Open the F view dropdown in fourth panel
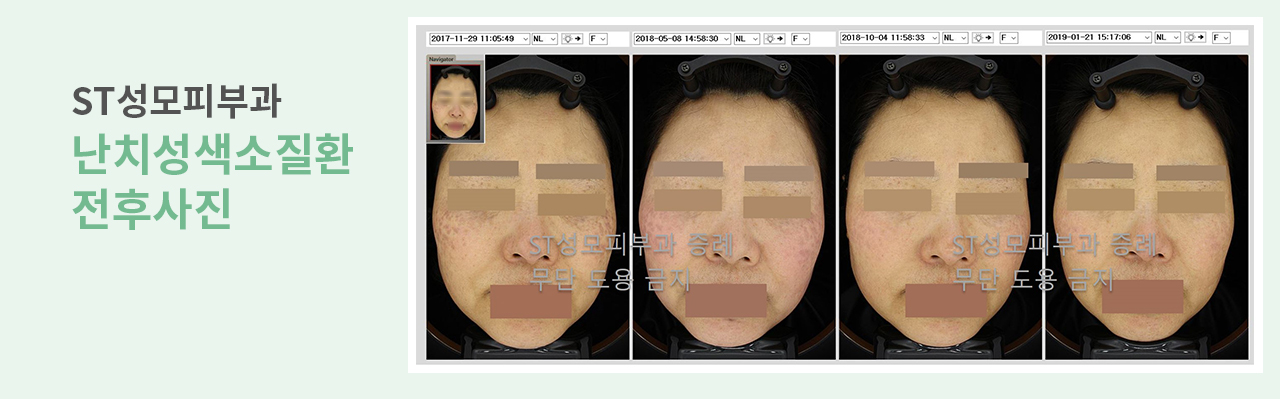Screen dimensions: 1280x399 [1220, 38]
